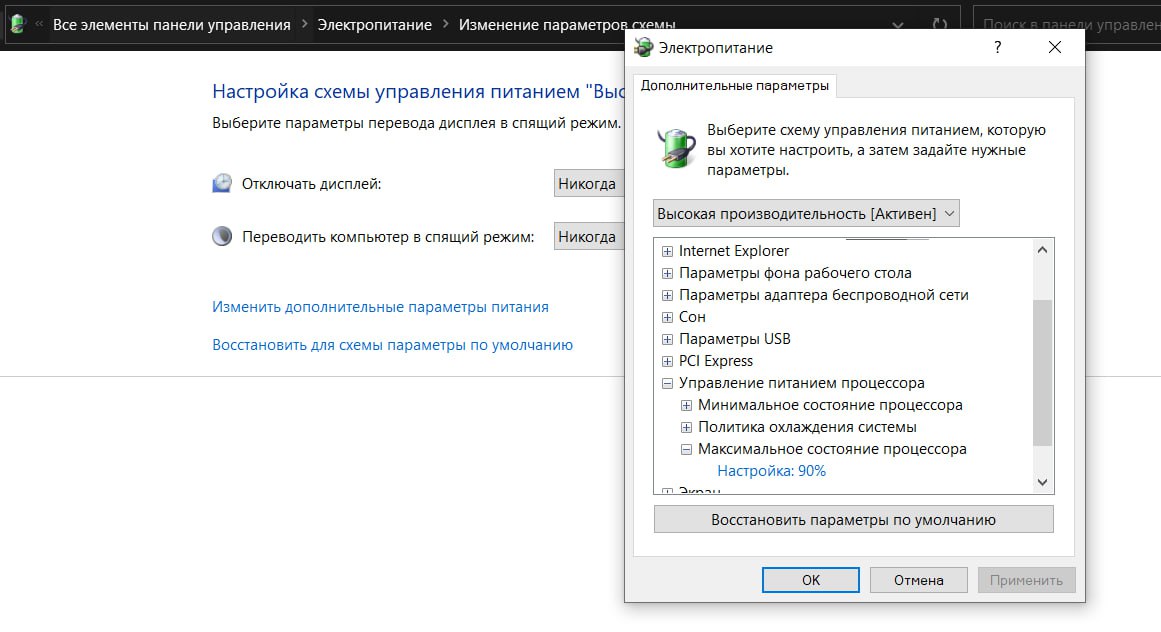This screenshot has height=632, width=1161.
Task: Collapse the processor power management node
Action: (x=667, y=383)
